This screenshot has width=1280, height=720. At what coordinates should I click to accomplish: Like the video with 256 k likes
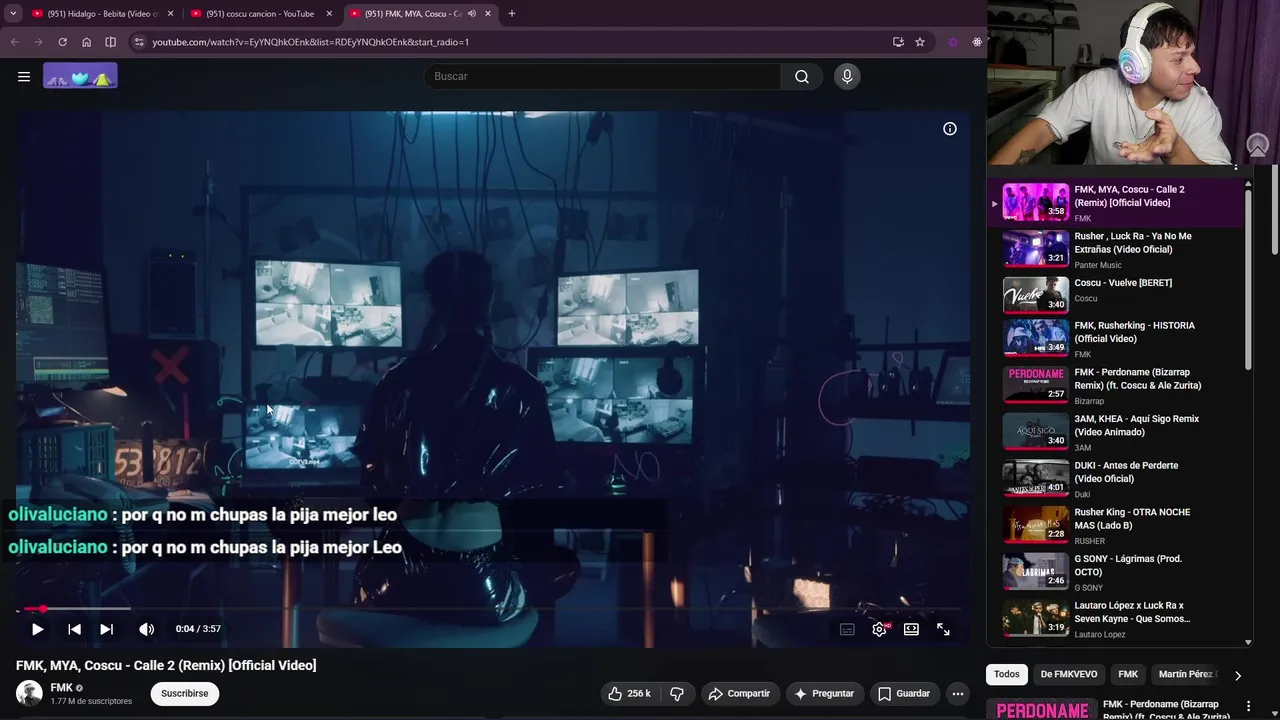(x=629, y=693)
